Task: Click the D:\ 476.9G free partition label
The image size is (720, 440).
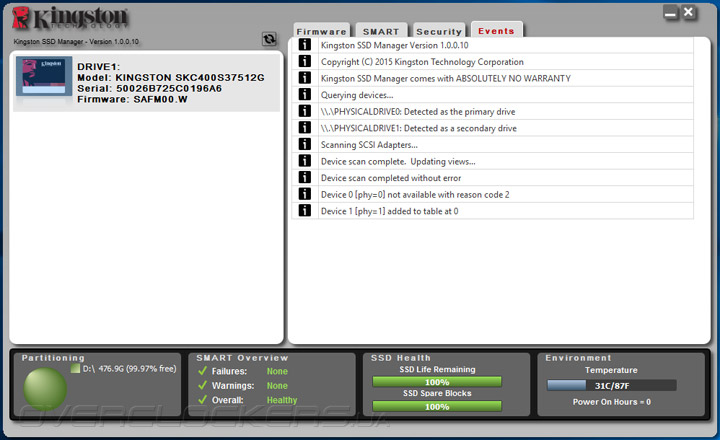Action: coord(129,368)
